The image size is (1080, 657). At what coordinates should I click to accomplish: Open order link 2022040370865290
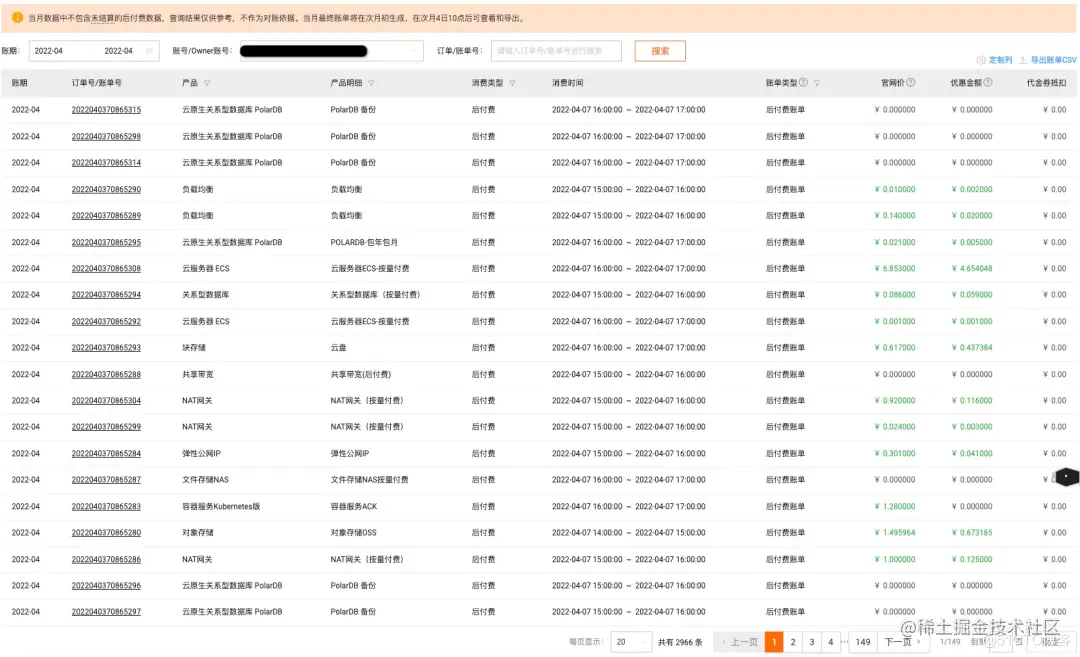pyautogui.click(x=106, y=189)
